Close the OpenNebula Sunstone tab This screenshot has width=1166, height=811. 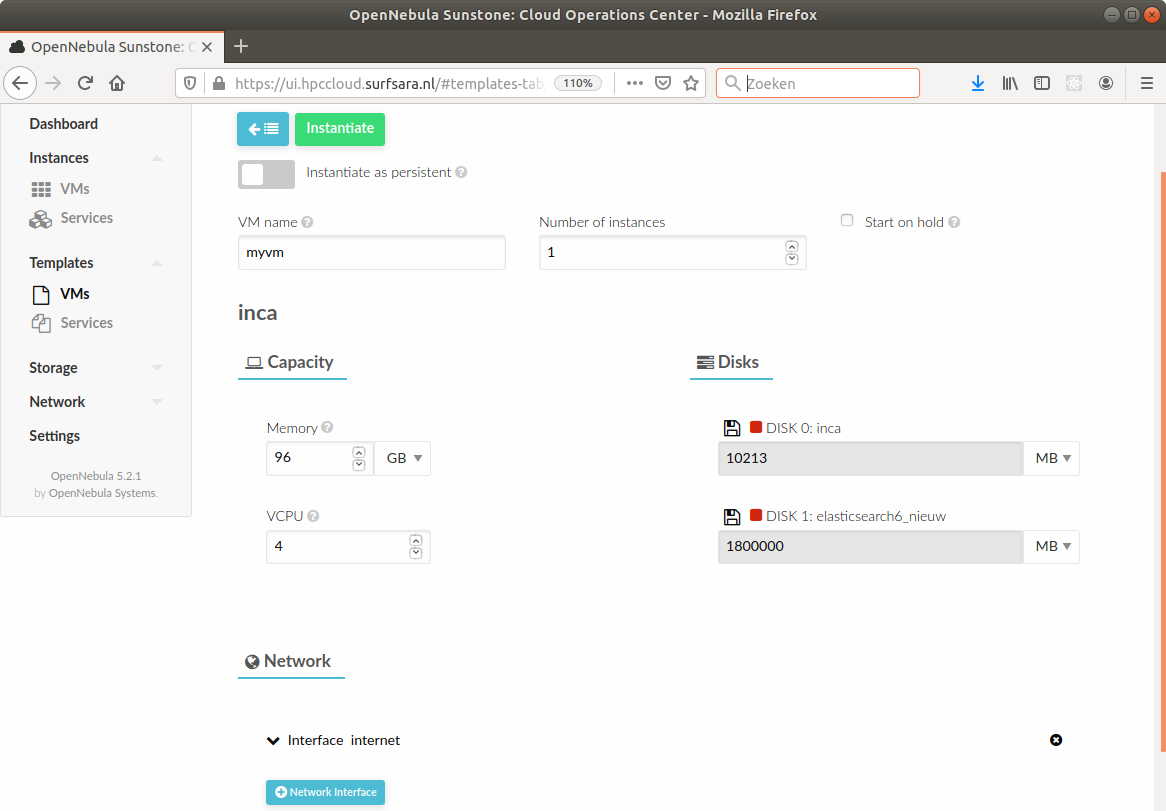pyautogui.click(x=207, y=47)
